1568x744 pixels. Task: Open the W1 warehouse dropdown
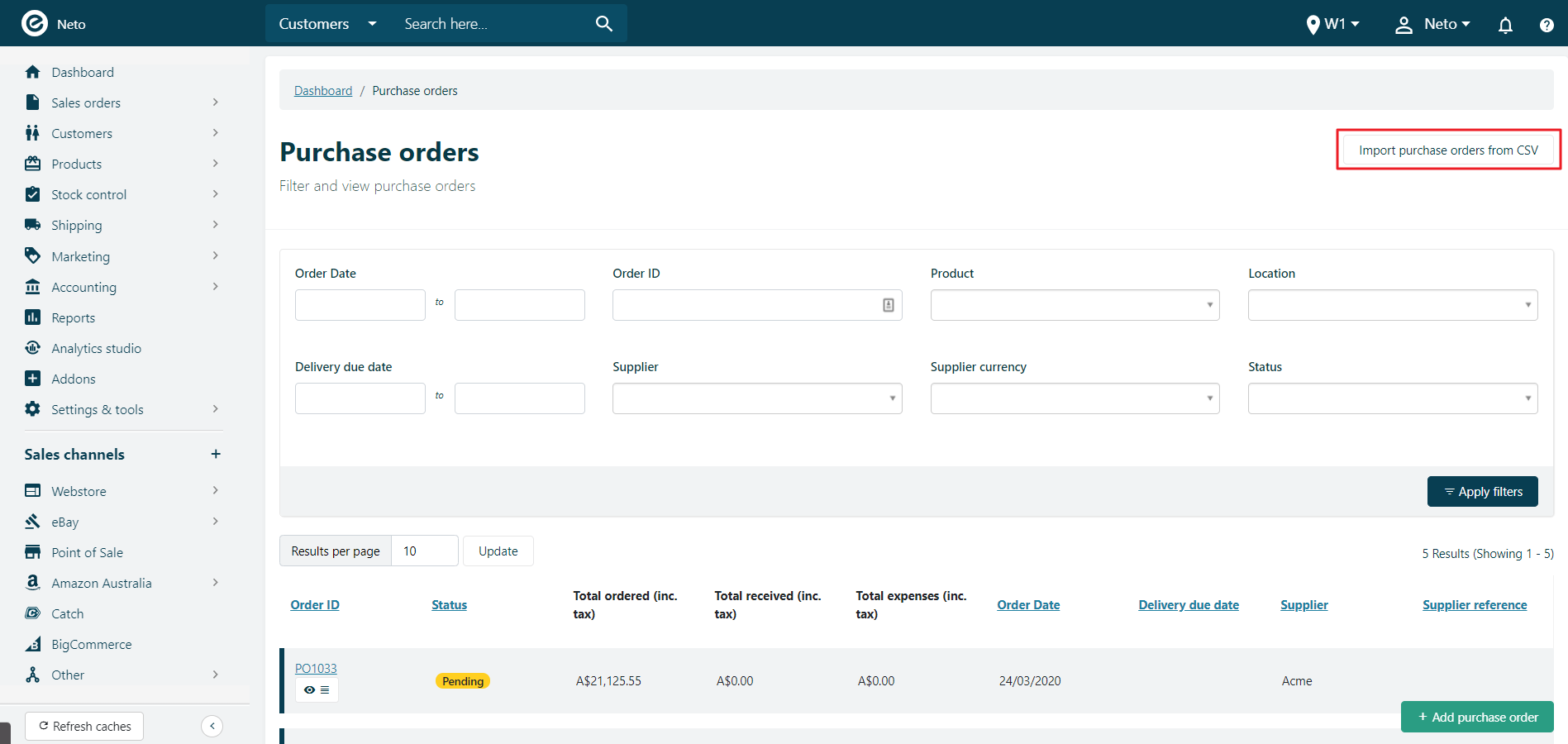click(1332, 24)
